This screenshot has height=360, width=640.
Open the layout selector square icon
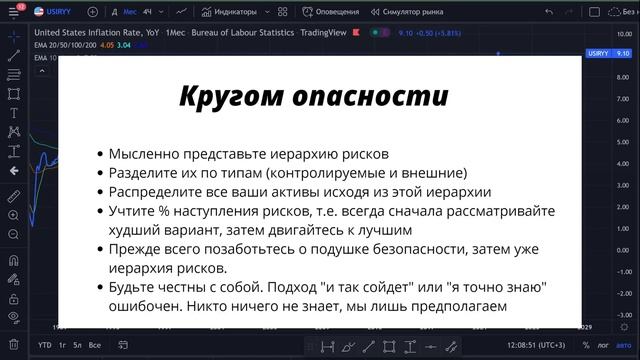point(594,12)
